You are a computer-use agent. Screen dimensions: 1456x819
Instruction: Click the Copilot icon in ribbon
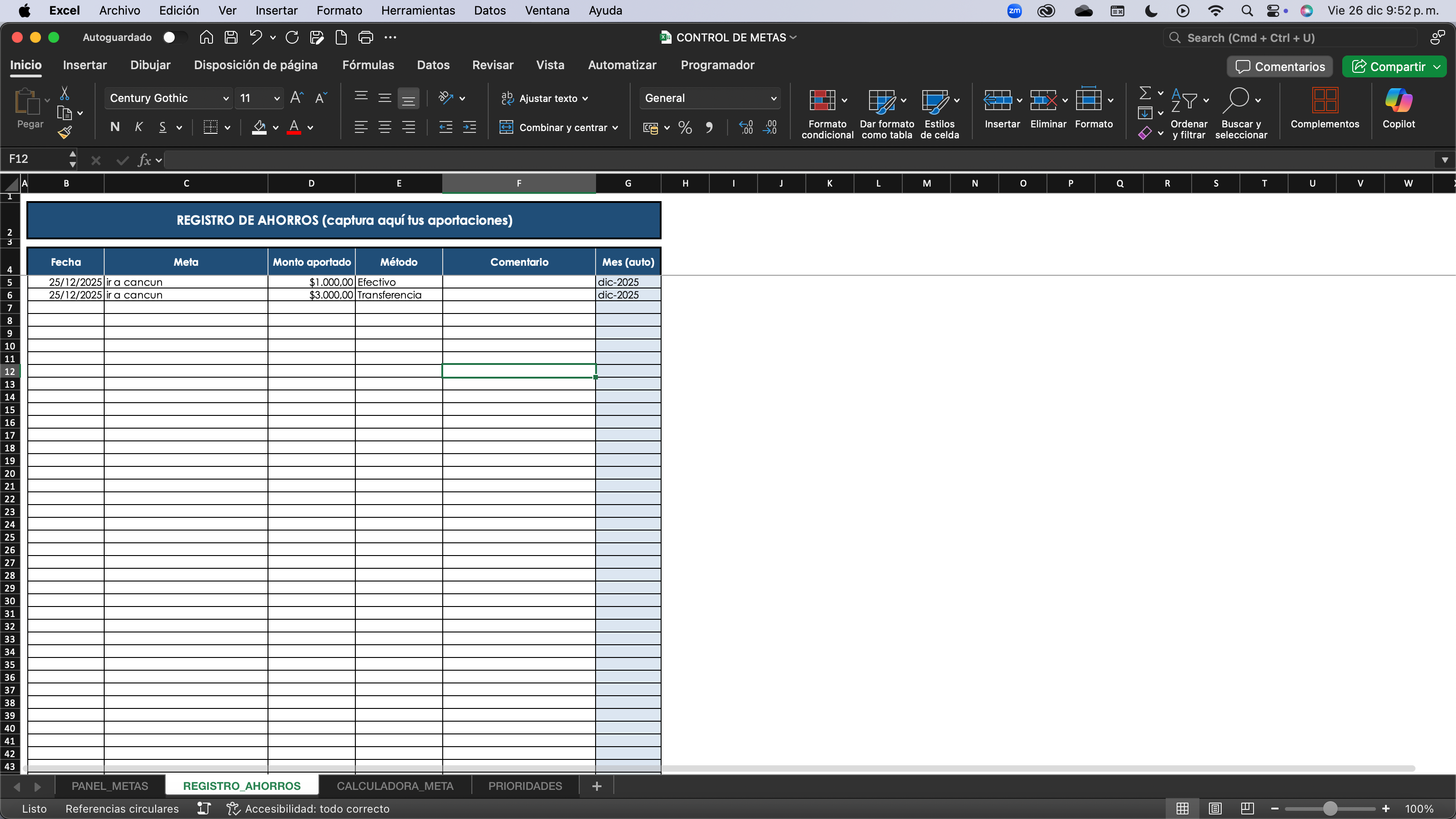pyautogui.click(x=1398, y=101)
